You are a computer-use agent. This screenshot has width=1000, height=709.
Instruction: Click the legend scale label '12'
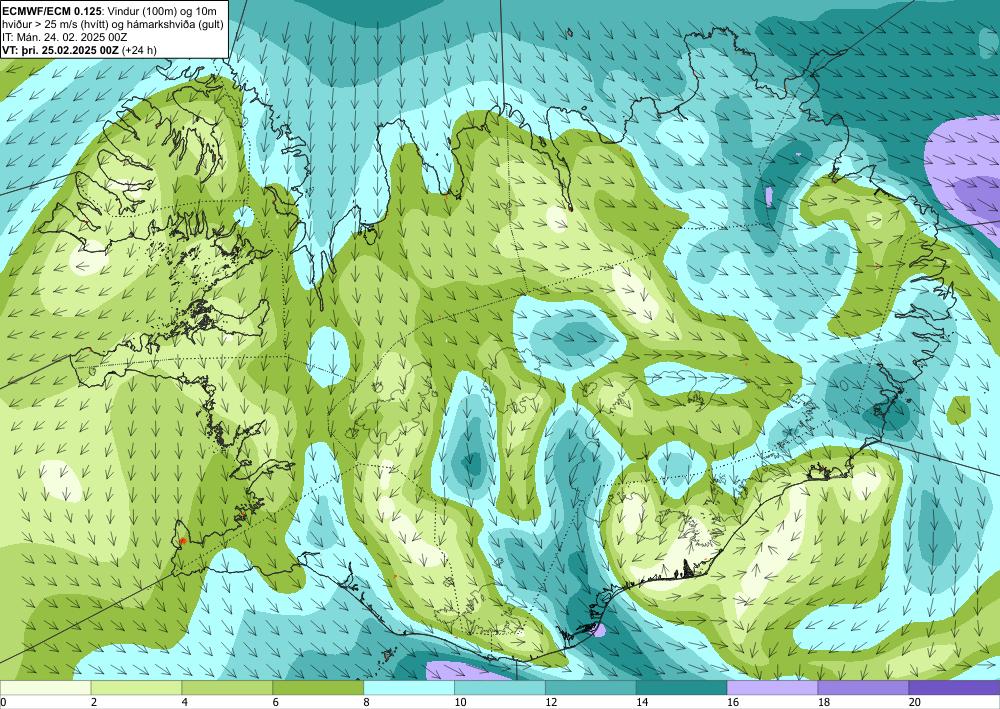coord(551,702)
